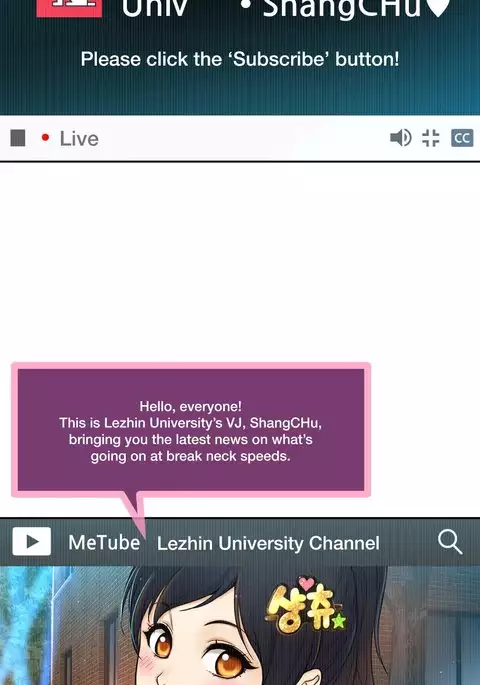Toggle closed captions with the CC button
This screenshot has width=480, height=685.
coord(462,138)
